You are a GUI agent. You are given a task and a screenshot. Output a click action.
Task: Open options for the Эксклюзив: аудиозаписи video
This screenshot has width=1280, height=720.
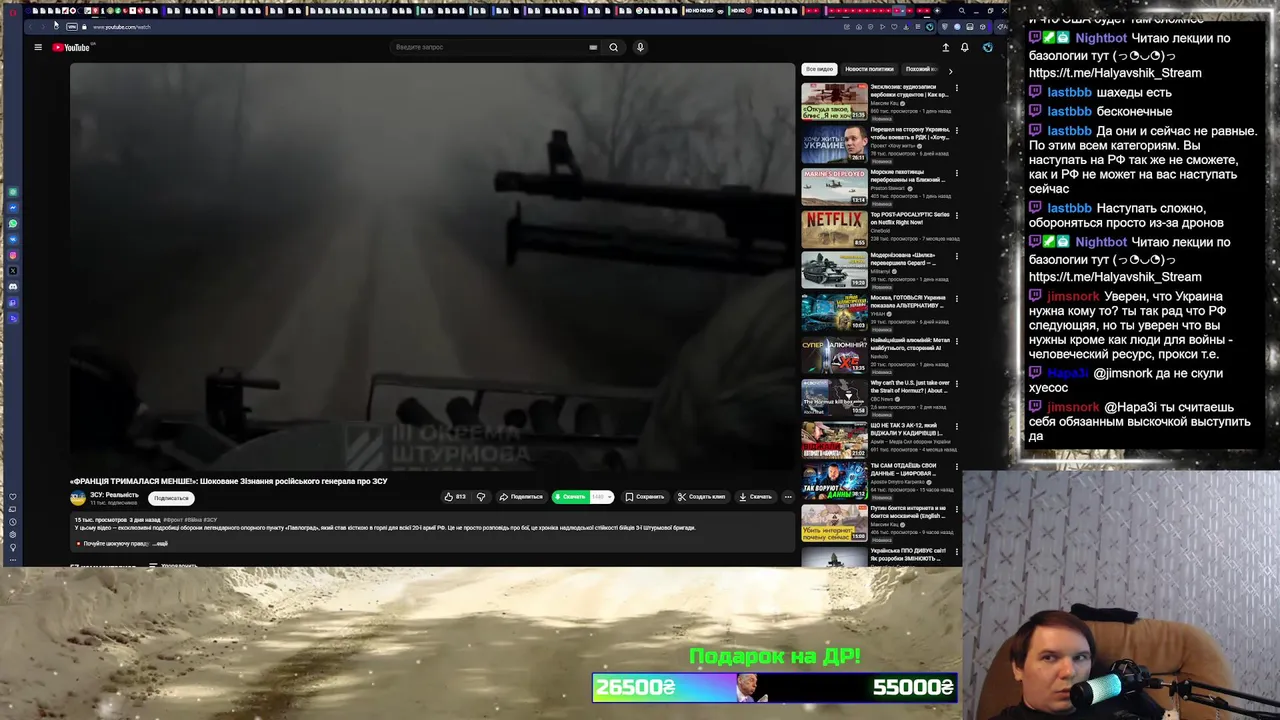[956, 88]
